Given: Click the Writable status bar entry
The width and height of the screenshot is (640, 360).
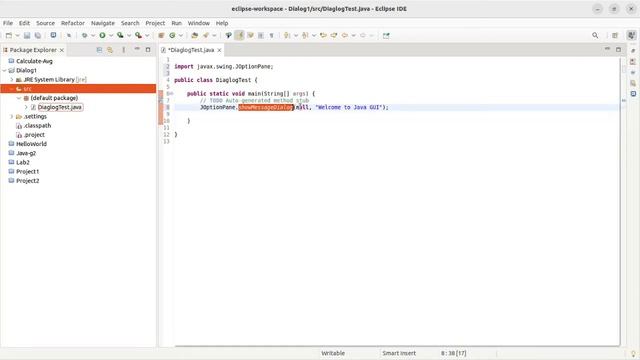Looking at the screenshot, I should (x=333, y=353).
